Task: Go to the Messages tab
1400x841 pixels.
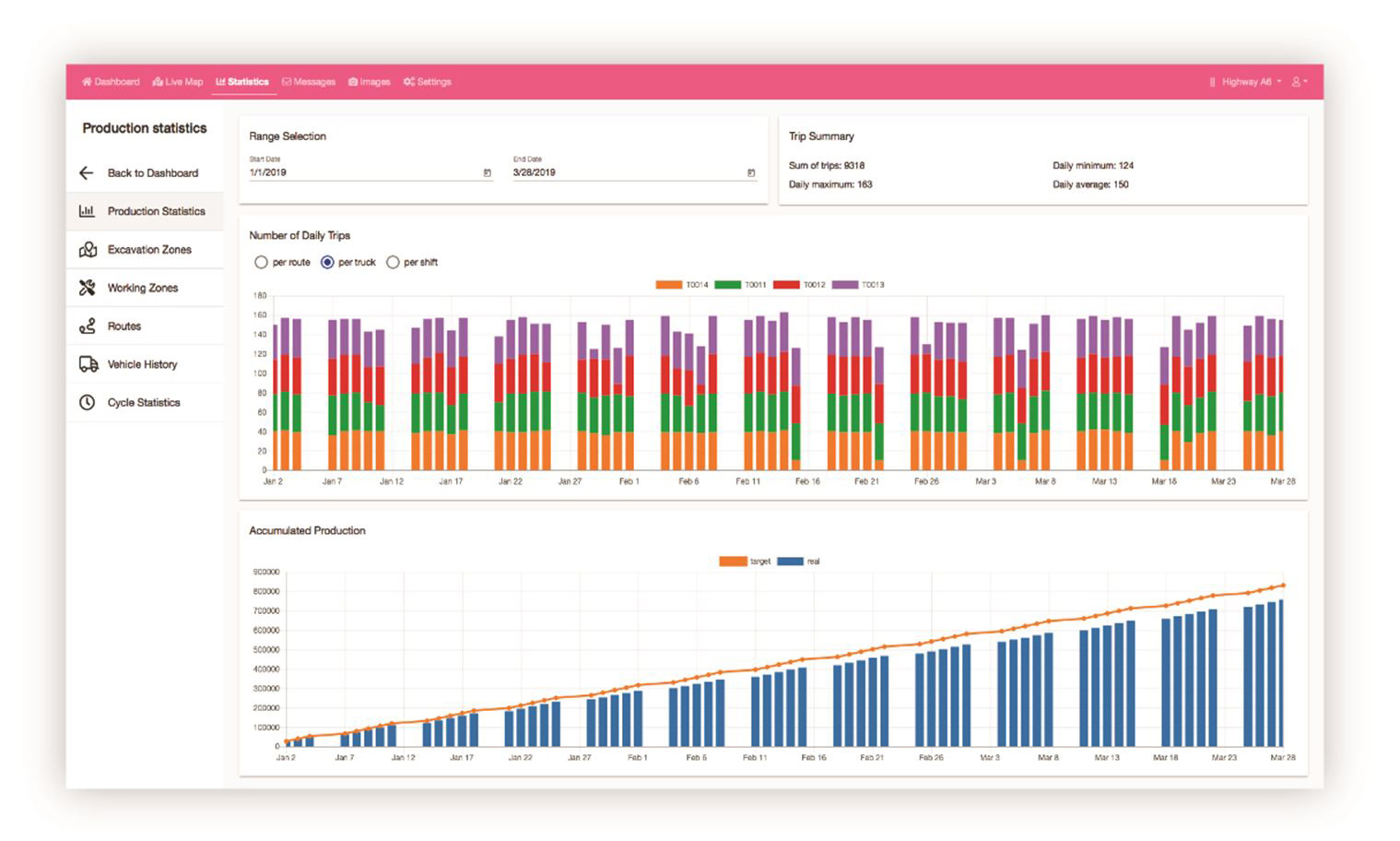Action: coord(309,82)
